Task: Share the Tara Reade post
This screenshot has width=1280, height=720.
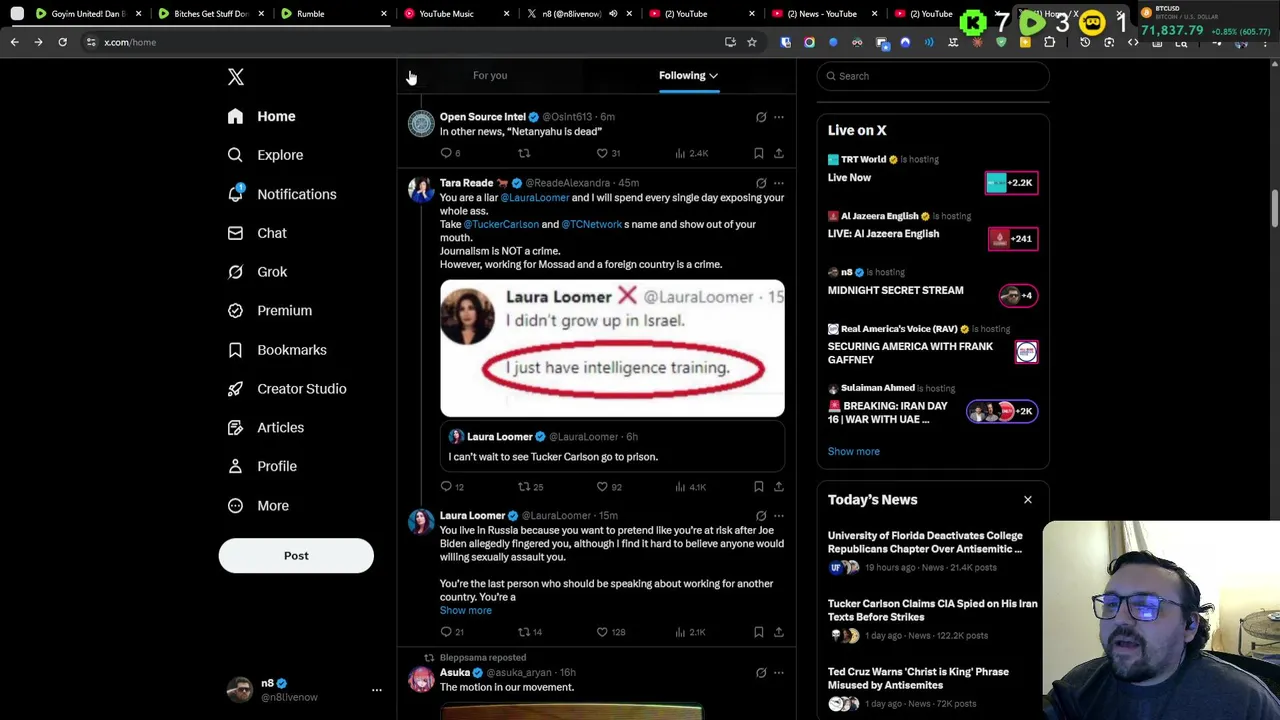Action: pos(778,487)
